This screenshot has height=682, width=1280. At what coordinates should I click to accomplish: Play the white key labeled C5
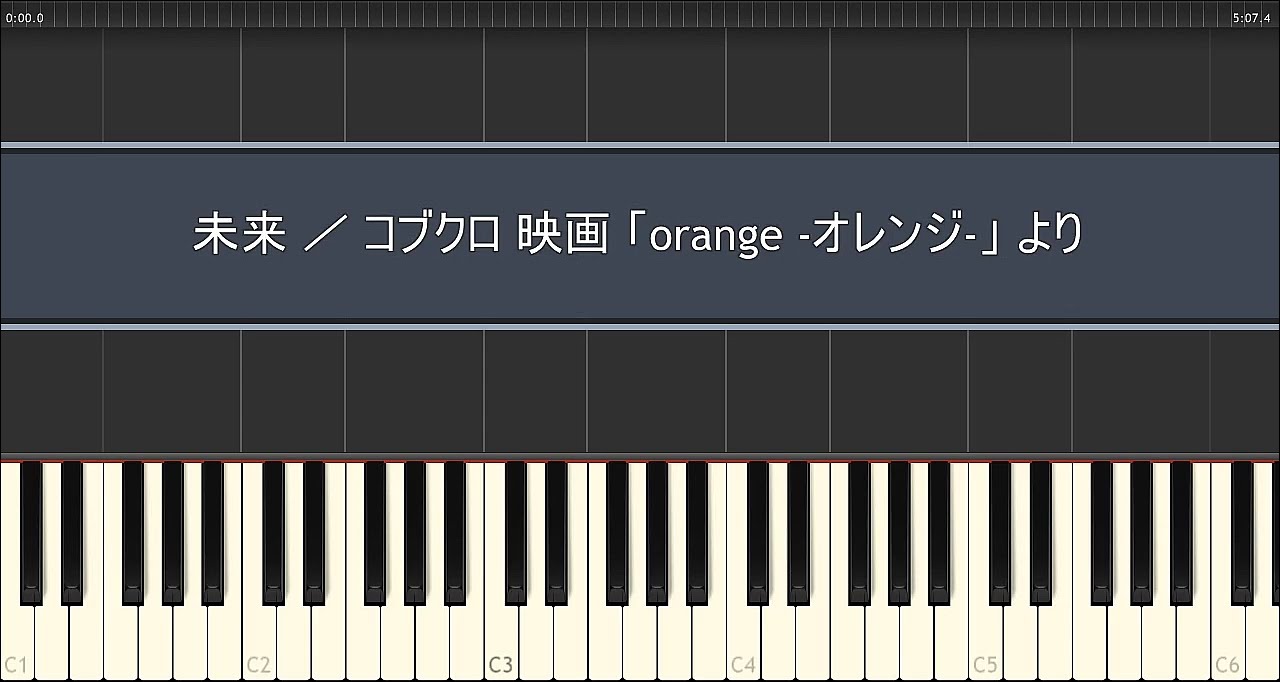(x=985, y=640)
